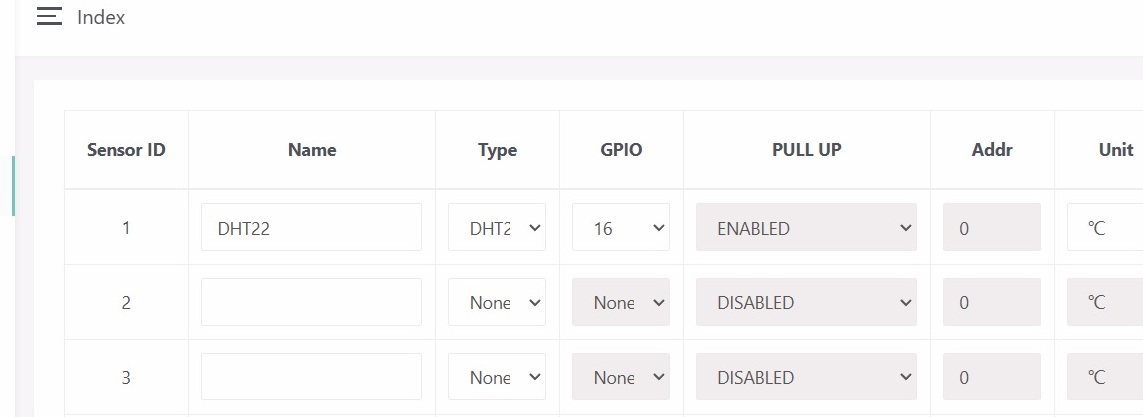Click the Addr field for sensor 2

click(x=991, y=302)
